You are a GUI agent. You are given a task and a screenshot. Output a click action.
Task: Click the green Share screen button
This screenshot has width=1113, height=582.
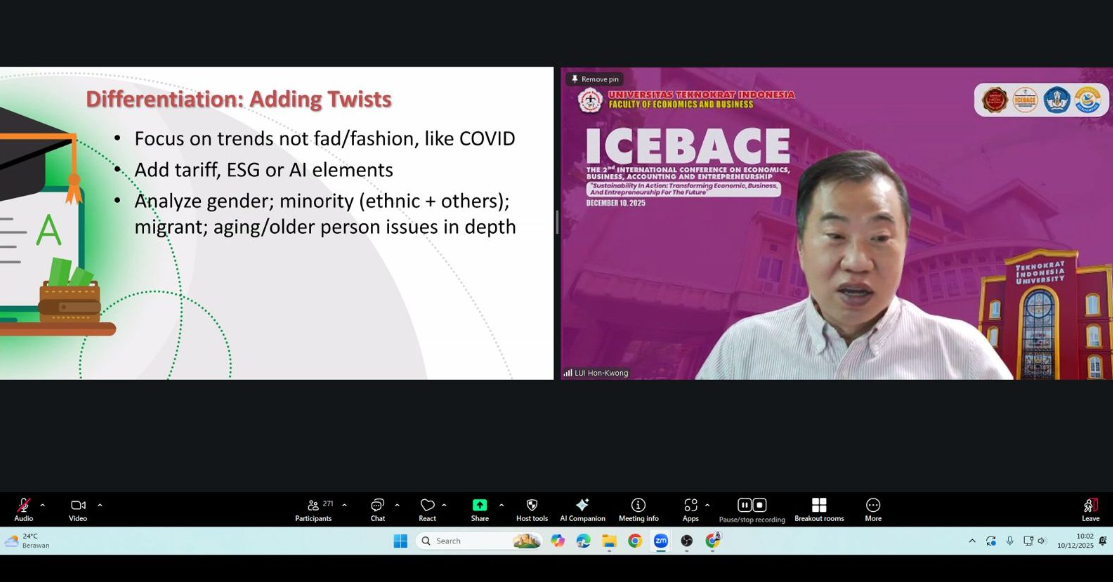pos(480,506)
